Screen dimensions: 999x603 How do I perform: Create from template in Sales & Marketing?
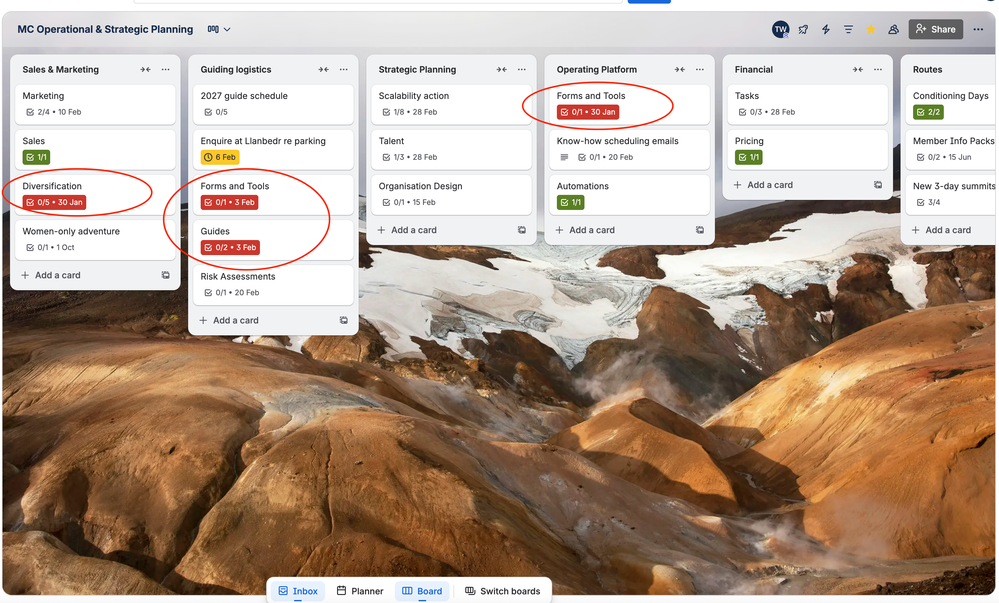(166, 275)
